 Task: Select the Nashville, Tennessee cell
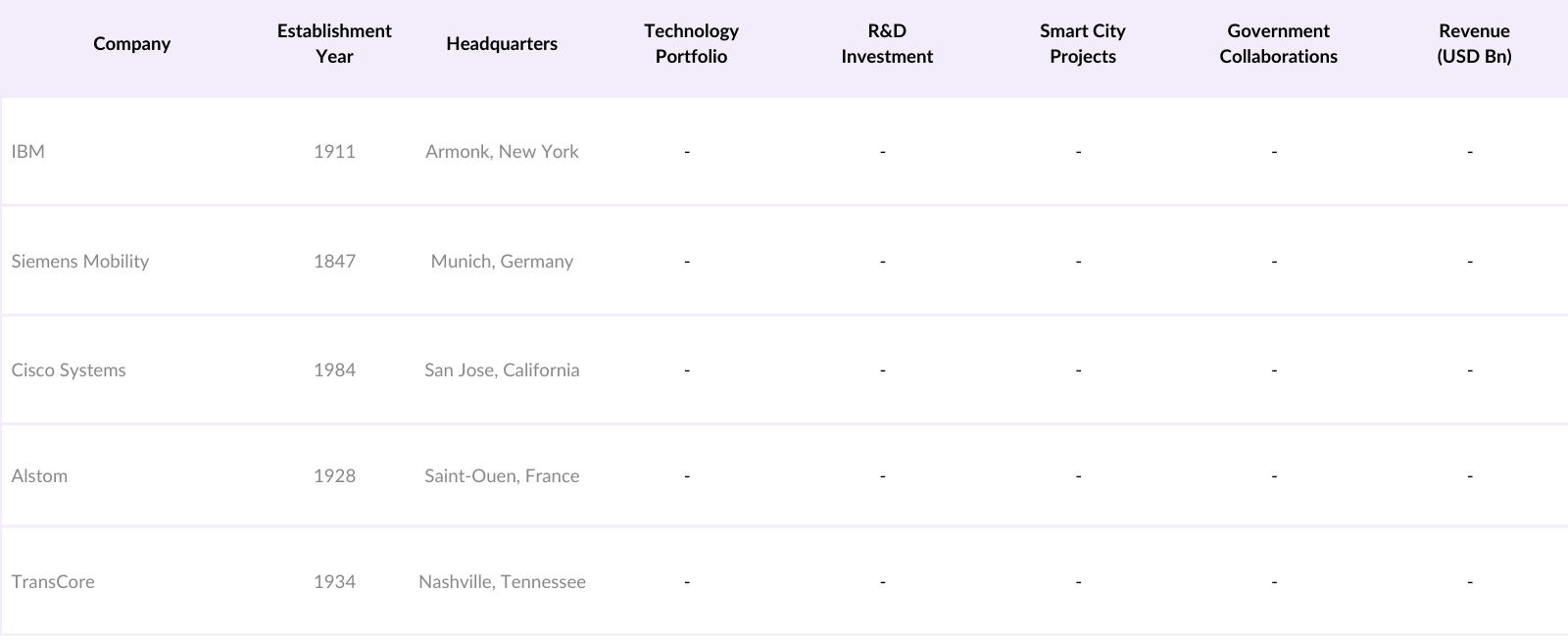pyautogui.click(x=502, y=582)
